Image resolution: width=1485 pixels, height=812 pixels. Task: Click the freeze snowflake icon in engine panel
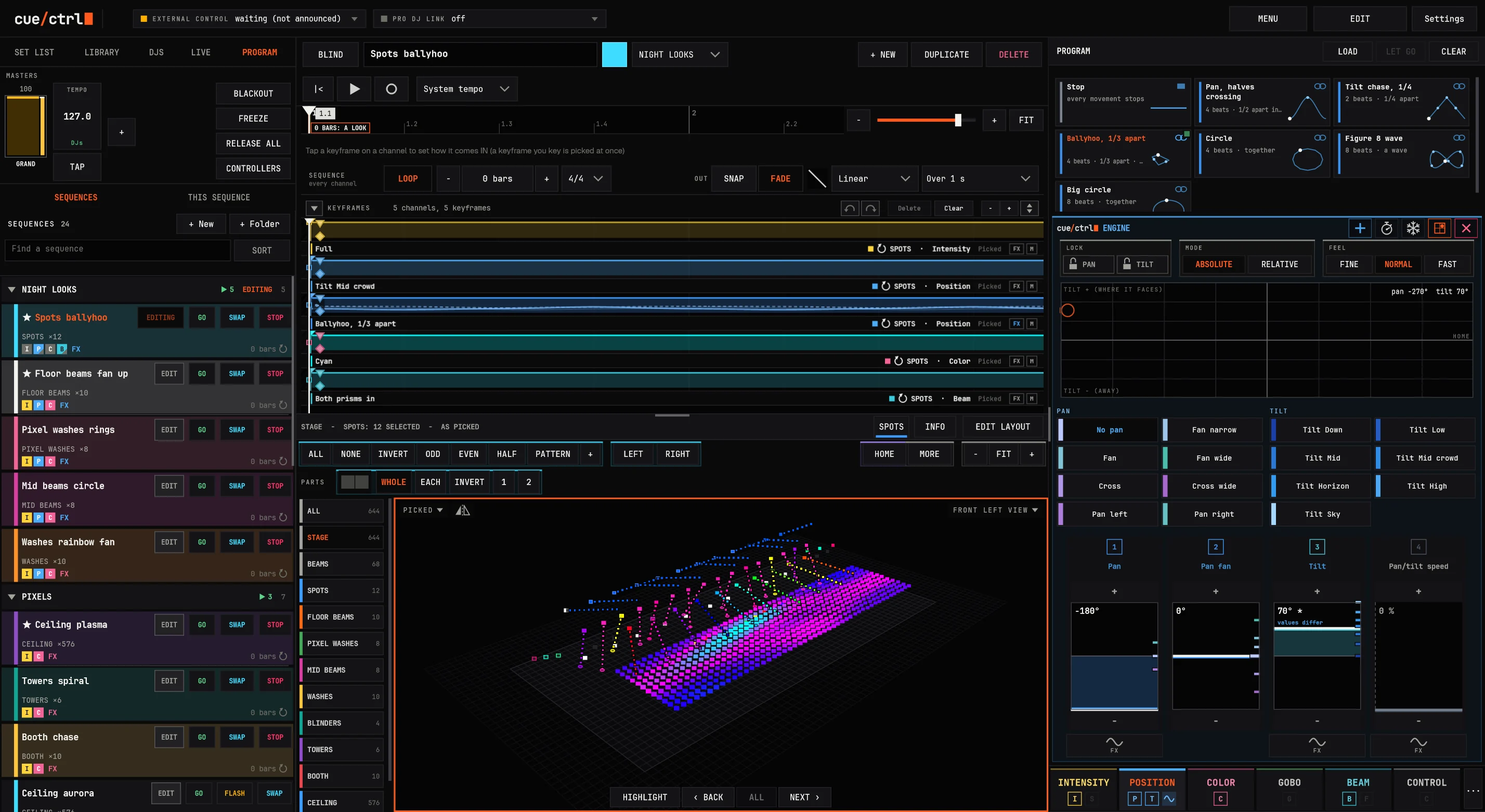[1413, 228]
